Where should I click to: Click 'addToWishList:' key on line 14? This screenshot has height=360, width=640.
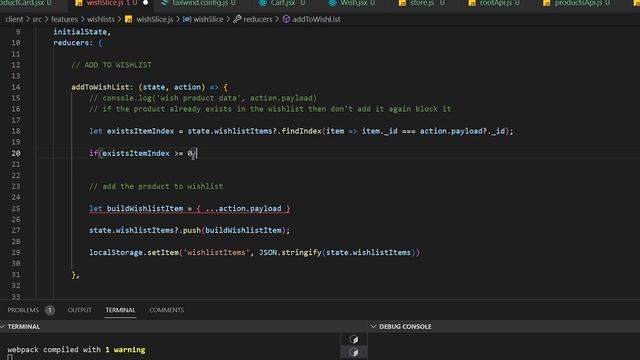click(102, 87)
